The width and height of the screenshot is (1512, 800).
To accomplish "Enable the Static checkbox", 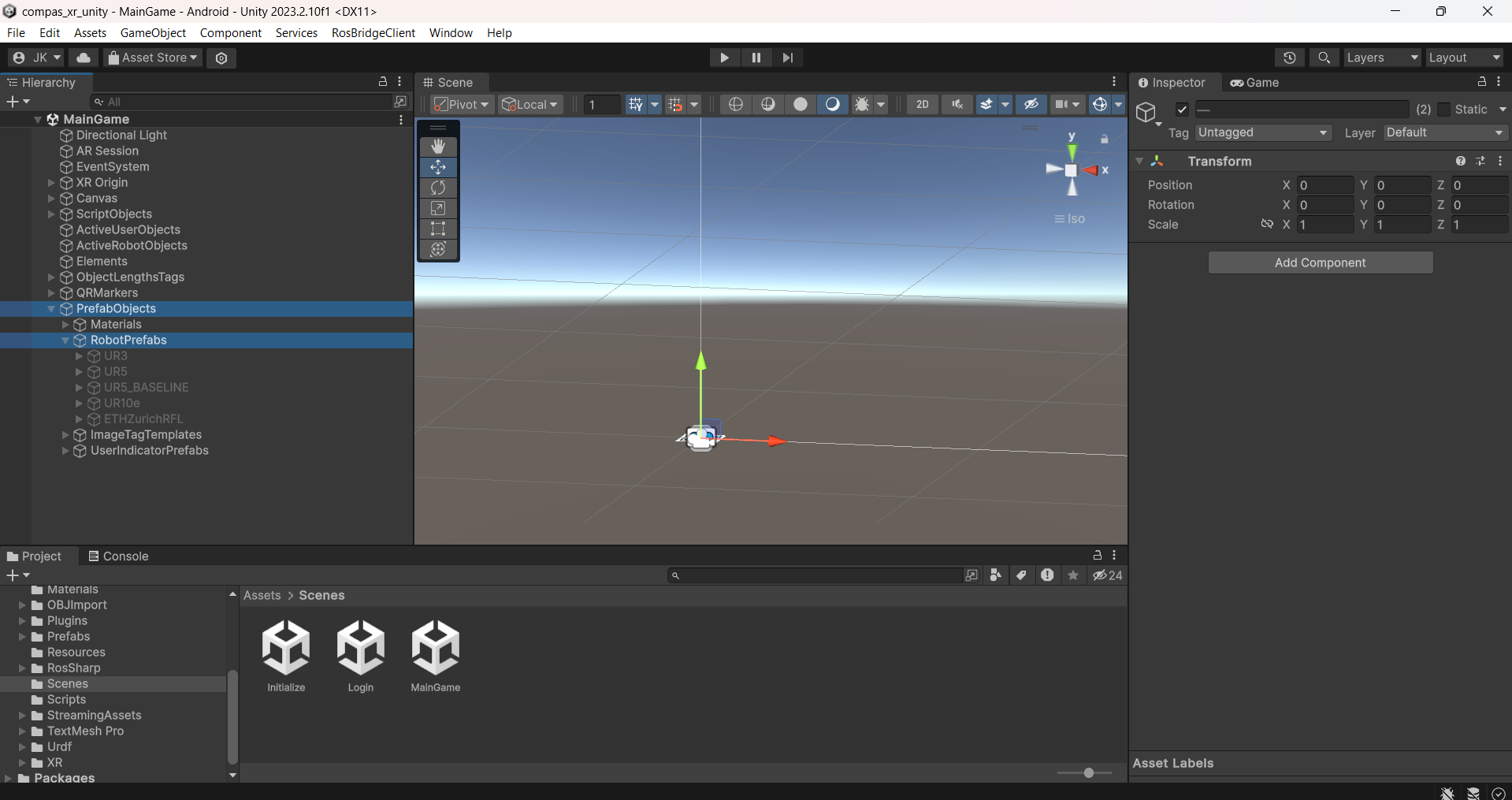I will tap(1444, 110).
